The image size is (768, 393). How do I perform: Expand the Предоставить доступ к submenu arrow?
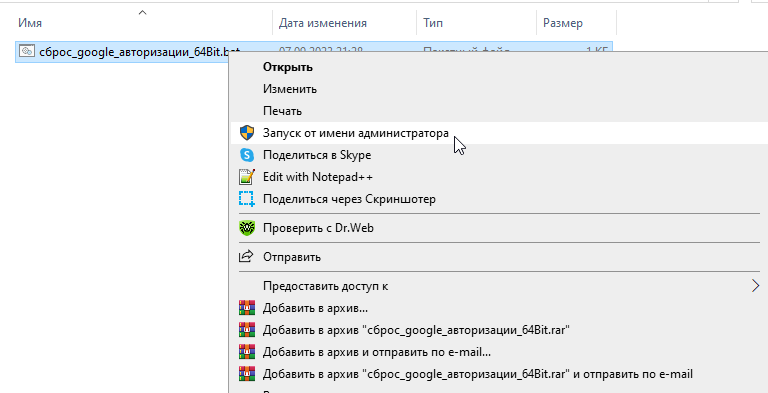(x=756, y=286)
